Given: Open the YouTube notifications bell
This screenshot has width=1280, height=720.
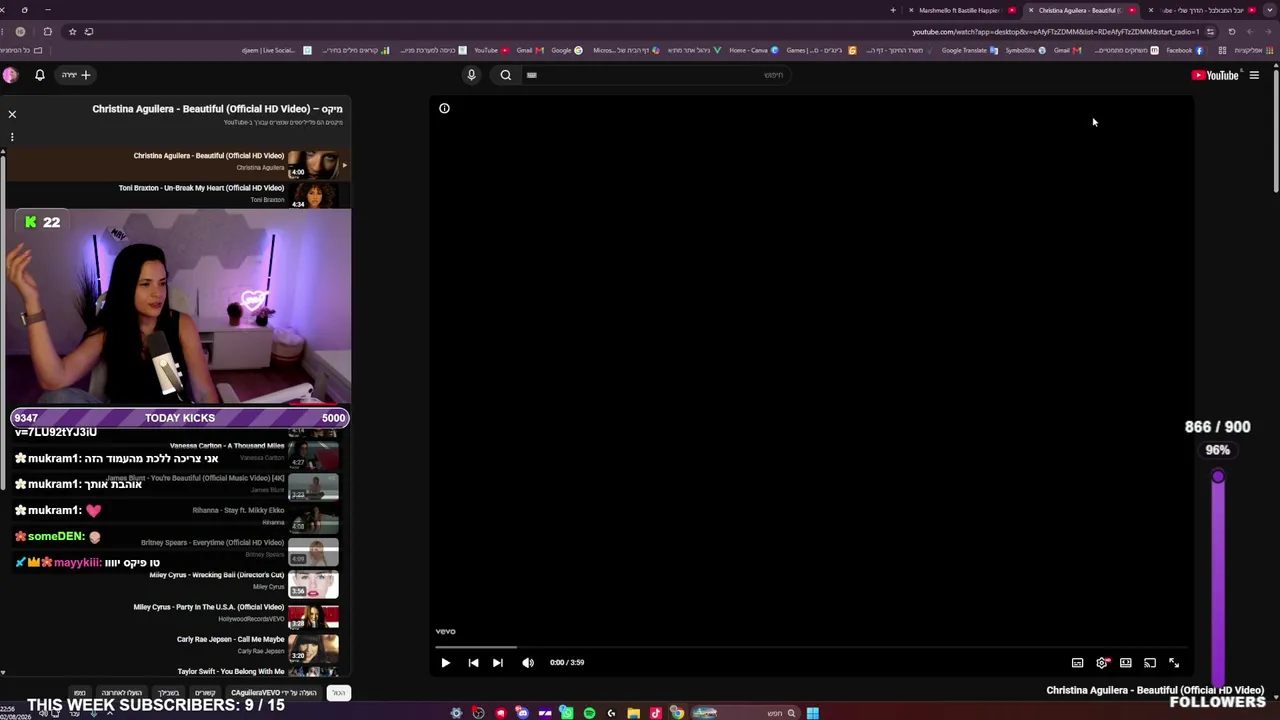Looking at the screenshot, I should pyautogui.click(x=40, y=75).
